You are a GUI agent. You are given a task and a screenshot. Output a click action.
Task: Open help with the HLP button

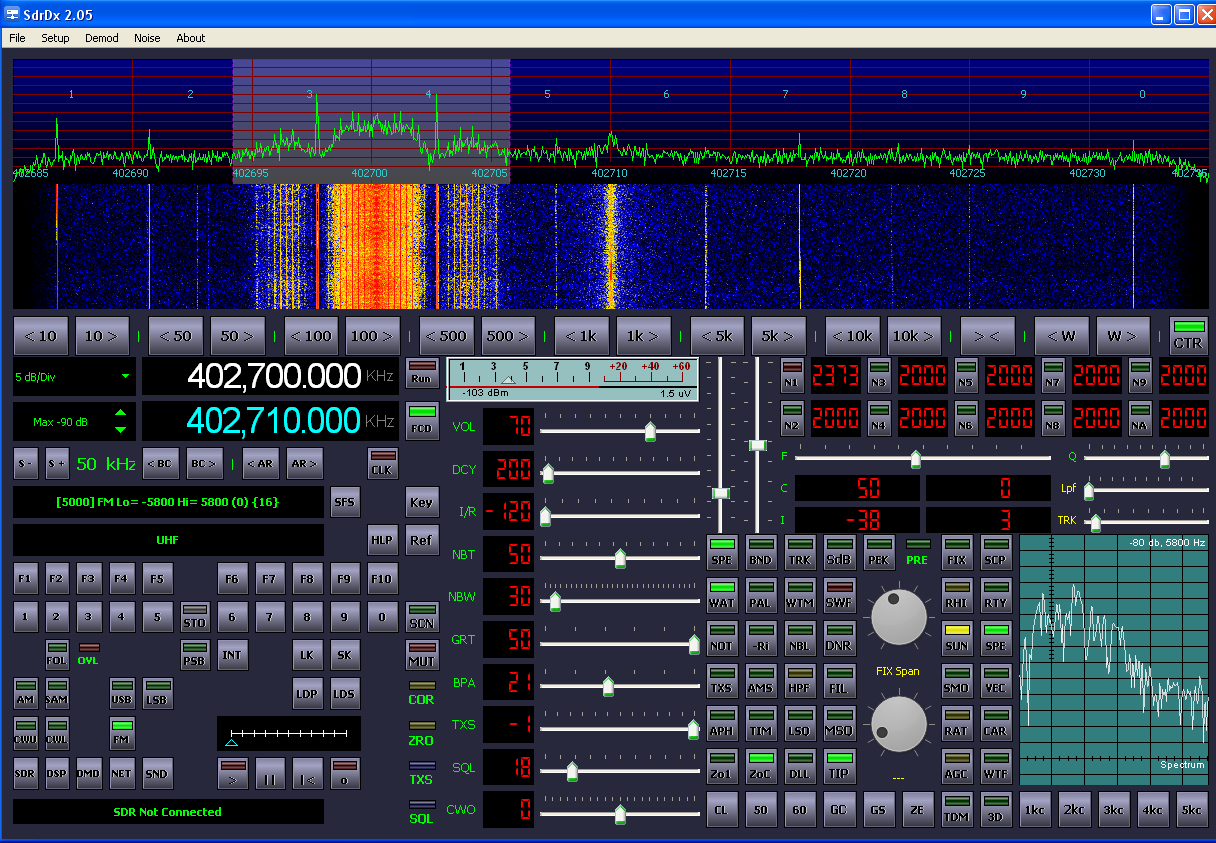(x=382, y=539)
